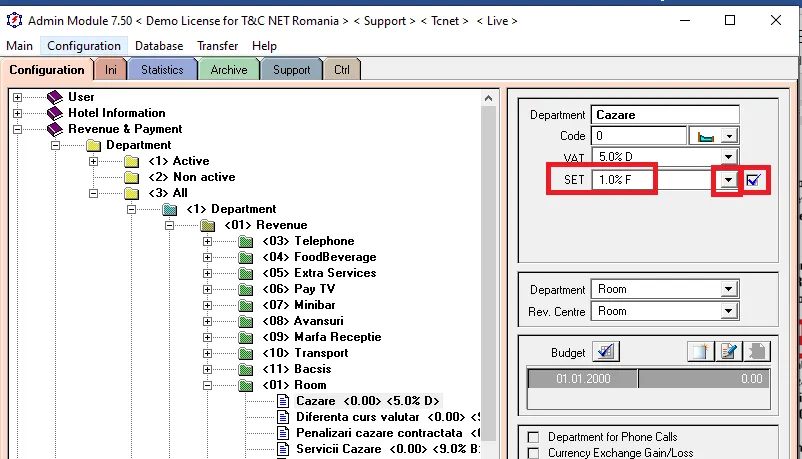Click the <01> Room green folder icon

(246, 385)
